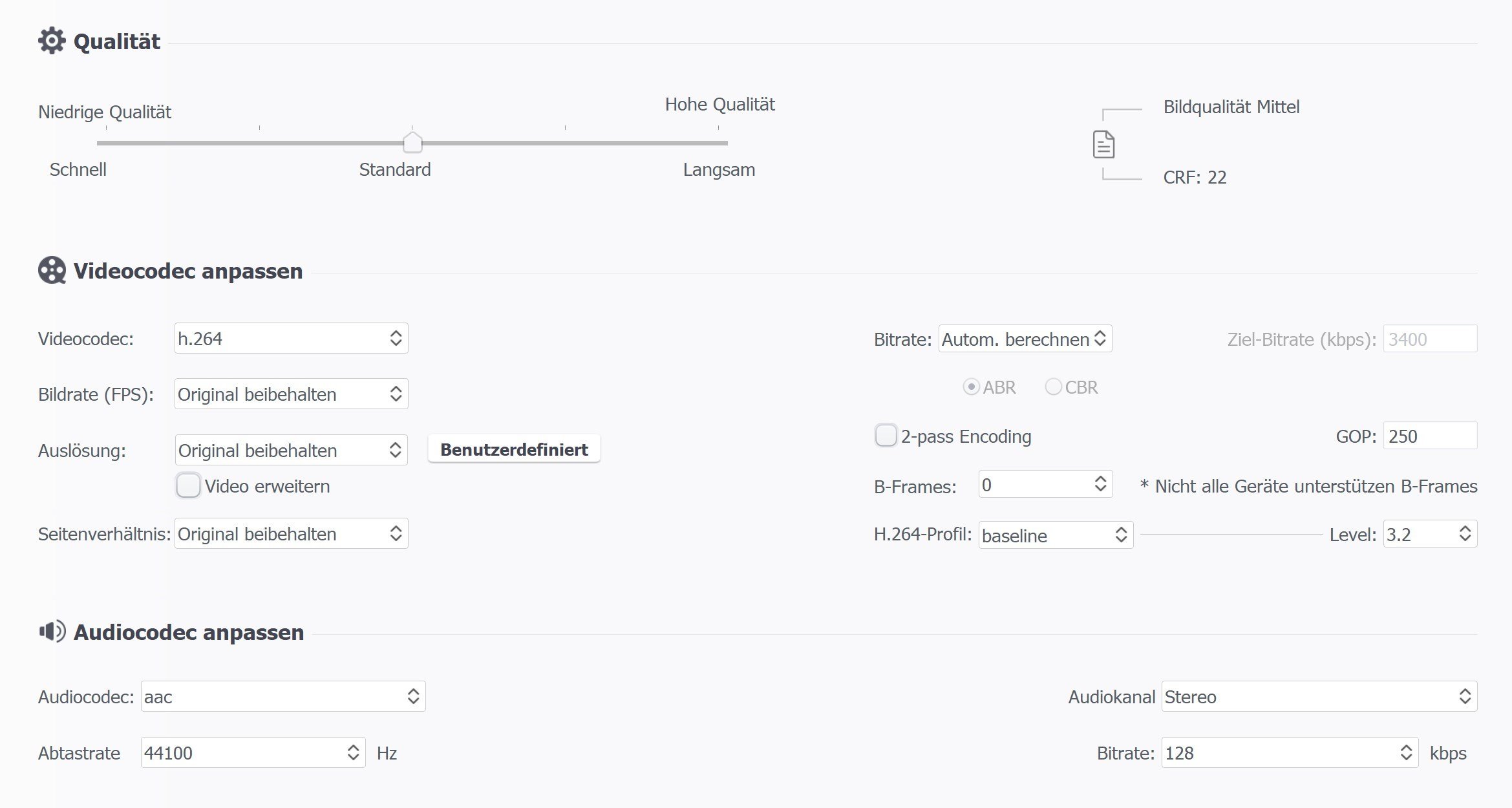Select the ABR radio button

(x=971, y=387)
